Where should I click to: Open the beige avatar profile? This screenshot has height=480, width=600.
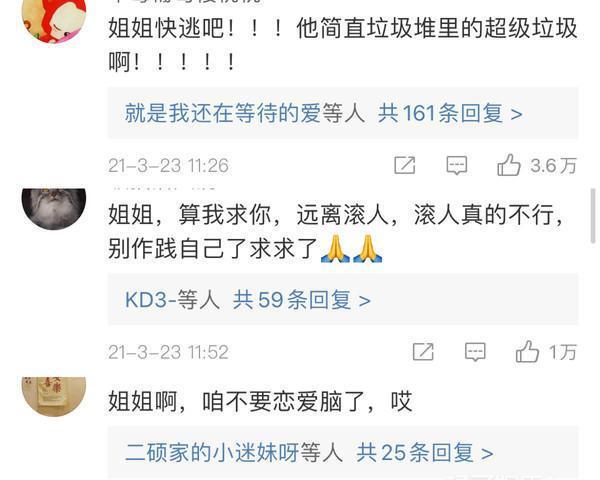pyautogui.click(x=54, y=396)
